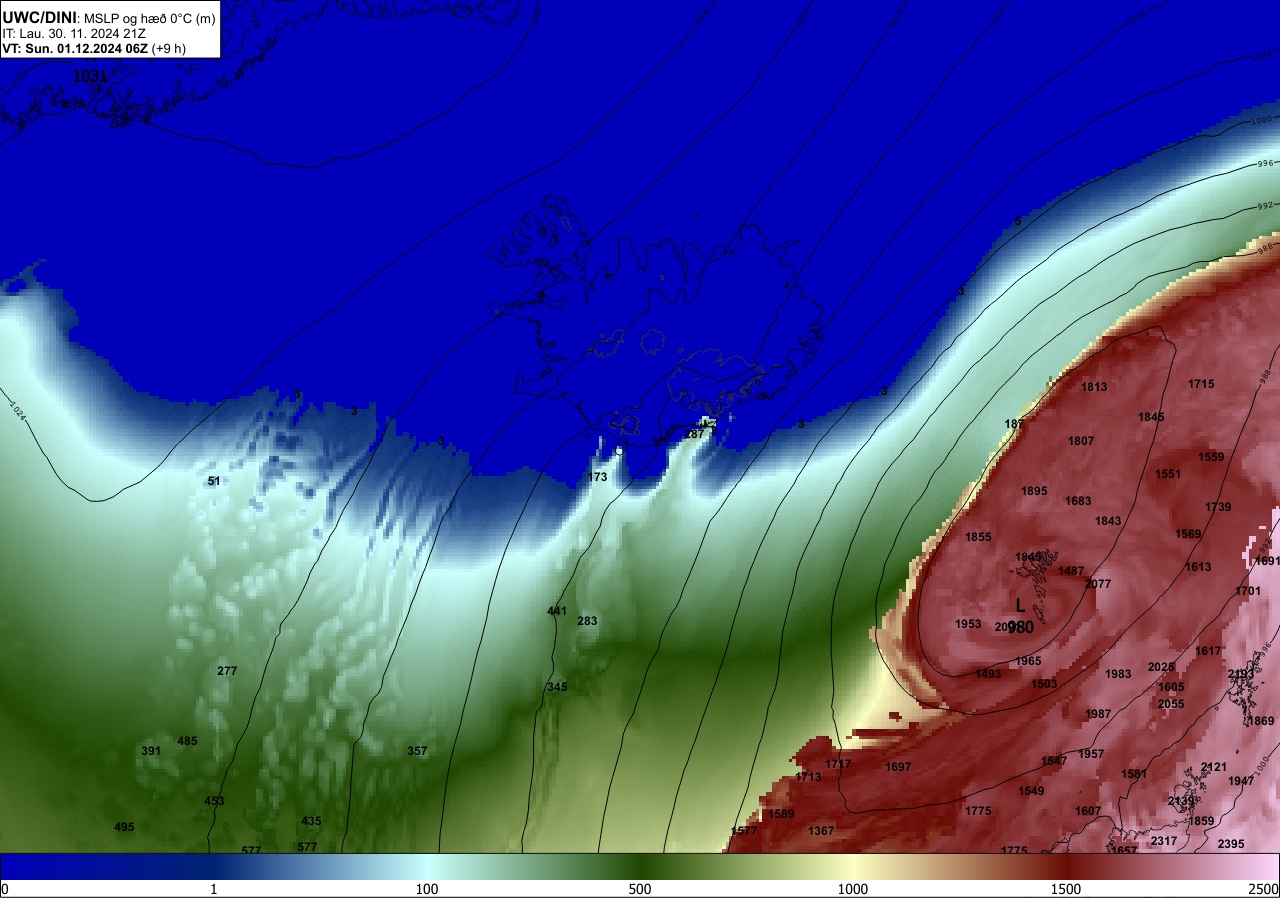Viewport: 1280px width, 898px height.
Task: Click the 1613 height value
Action: (1198, 567)
